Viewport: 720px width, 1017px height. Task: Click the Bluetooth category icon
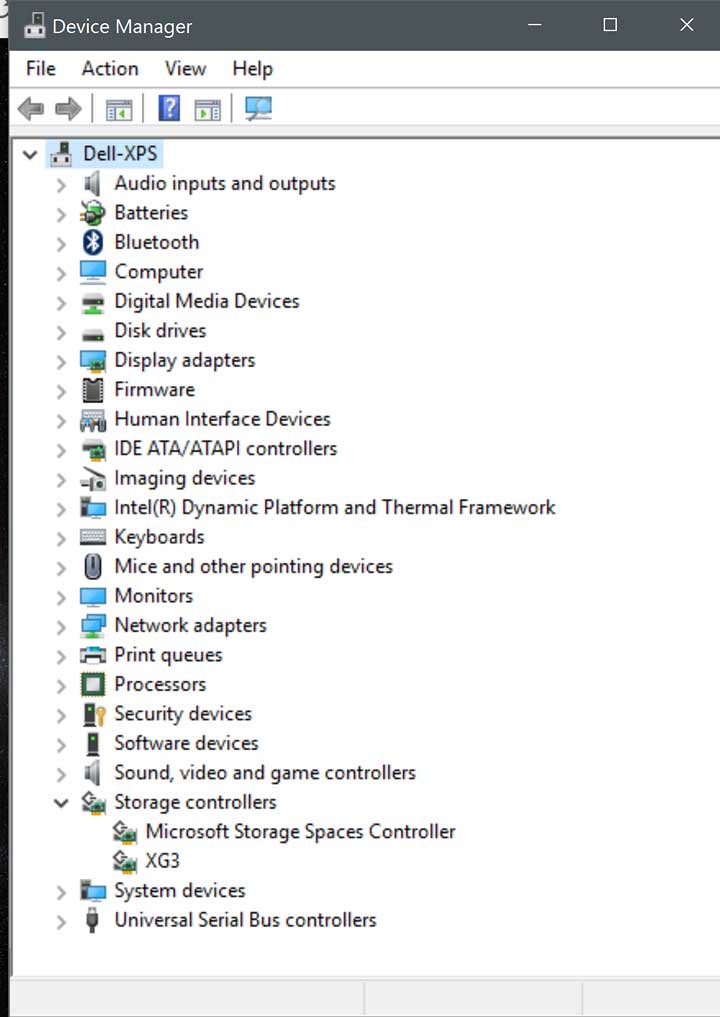coord(93,242)
